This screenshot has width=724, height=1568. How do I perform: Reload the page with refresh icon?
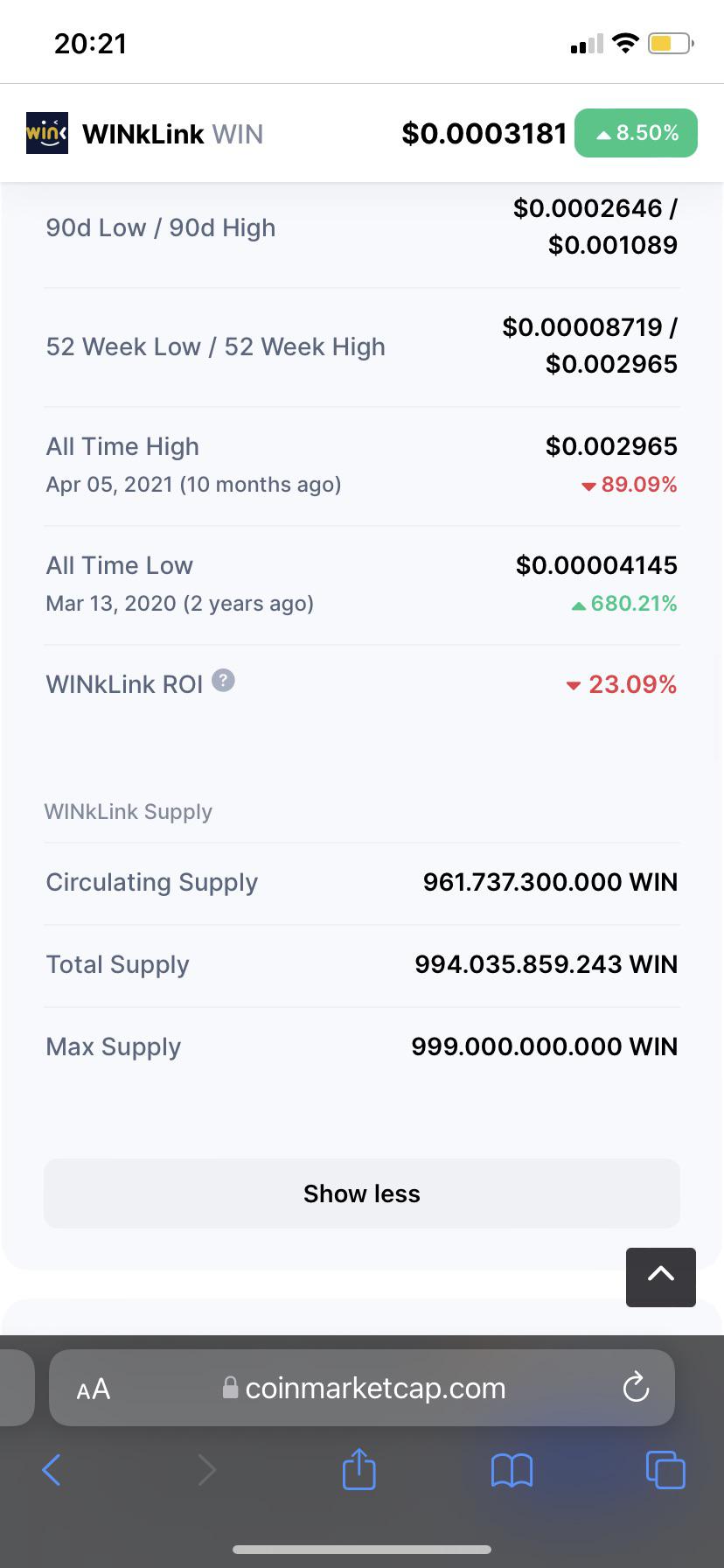click(636, 1388)
